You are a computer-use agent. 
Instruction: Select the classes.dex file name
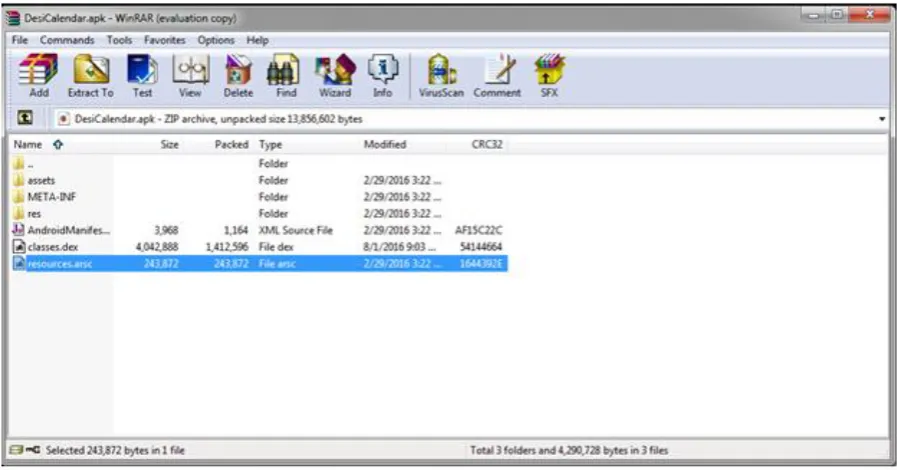point(53,247)
